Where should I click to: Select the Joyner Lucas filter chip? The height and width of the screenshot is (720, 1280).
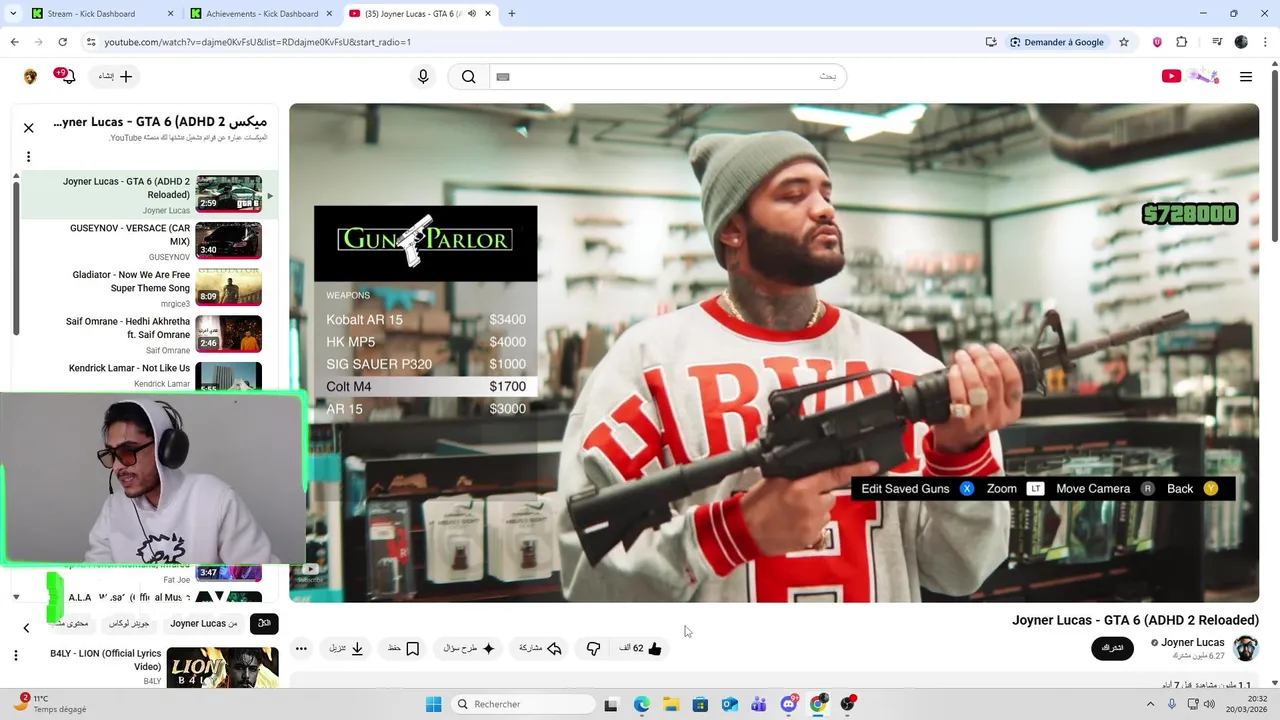click(204, 623)
